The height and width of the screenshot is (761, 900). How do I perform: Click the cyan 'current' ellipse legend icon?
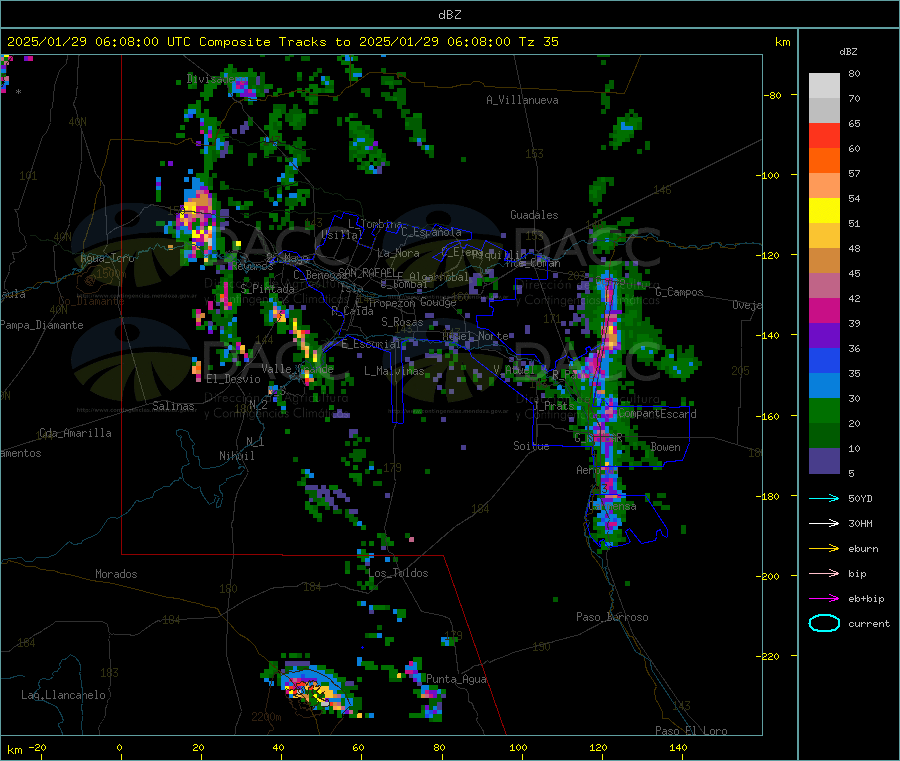[824, 623]
